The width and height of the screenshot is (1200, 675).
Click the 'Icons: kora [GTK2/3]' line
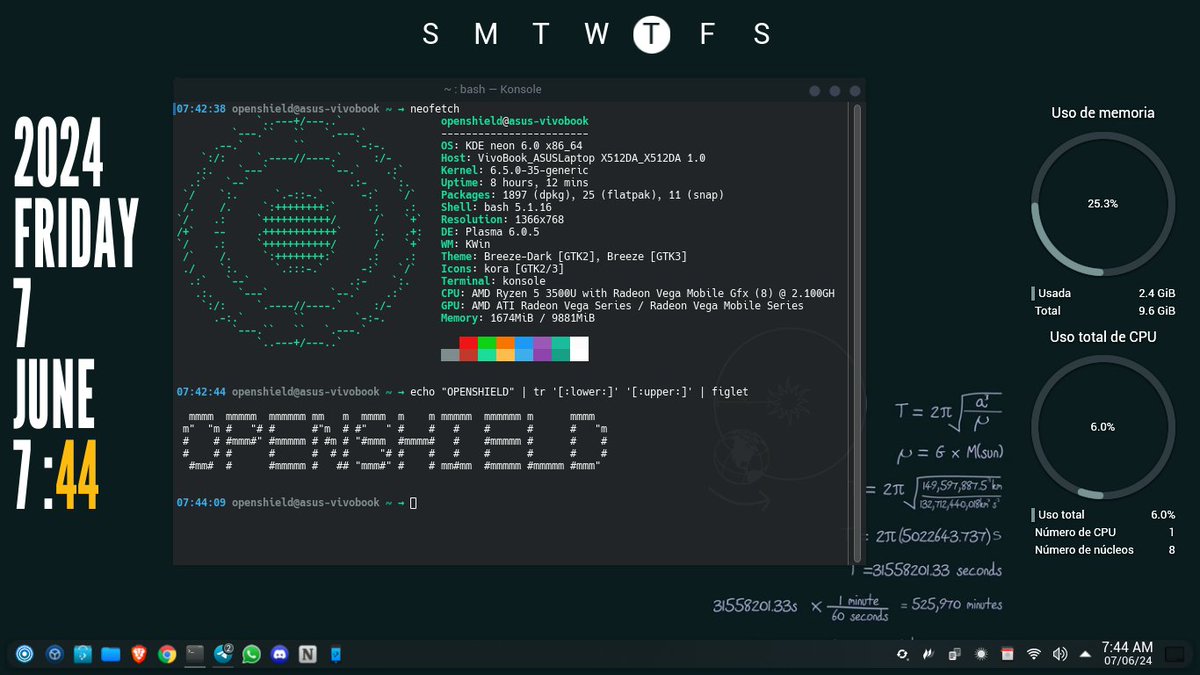[x=502, y=269]
